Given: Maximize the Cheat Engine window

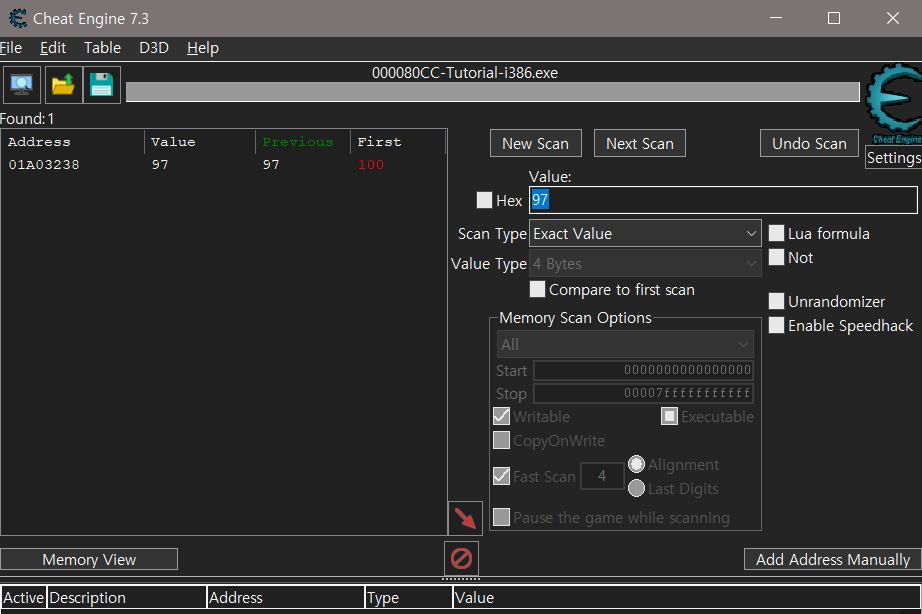Looking at the screenshot, I should click(834, 18).
